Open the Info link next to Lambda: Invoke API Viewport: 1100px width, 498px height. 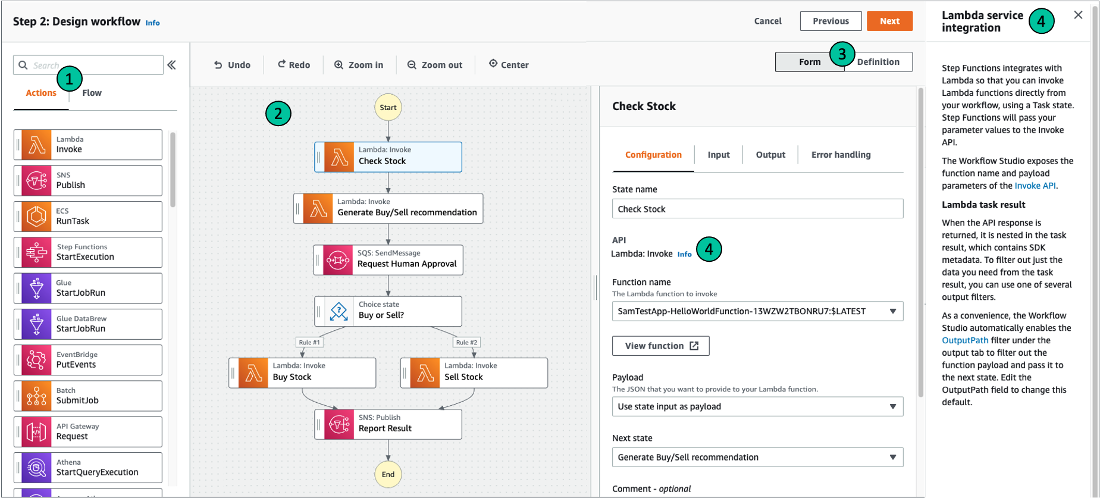tap(685, 254)
